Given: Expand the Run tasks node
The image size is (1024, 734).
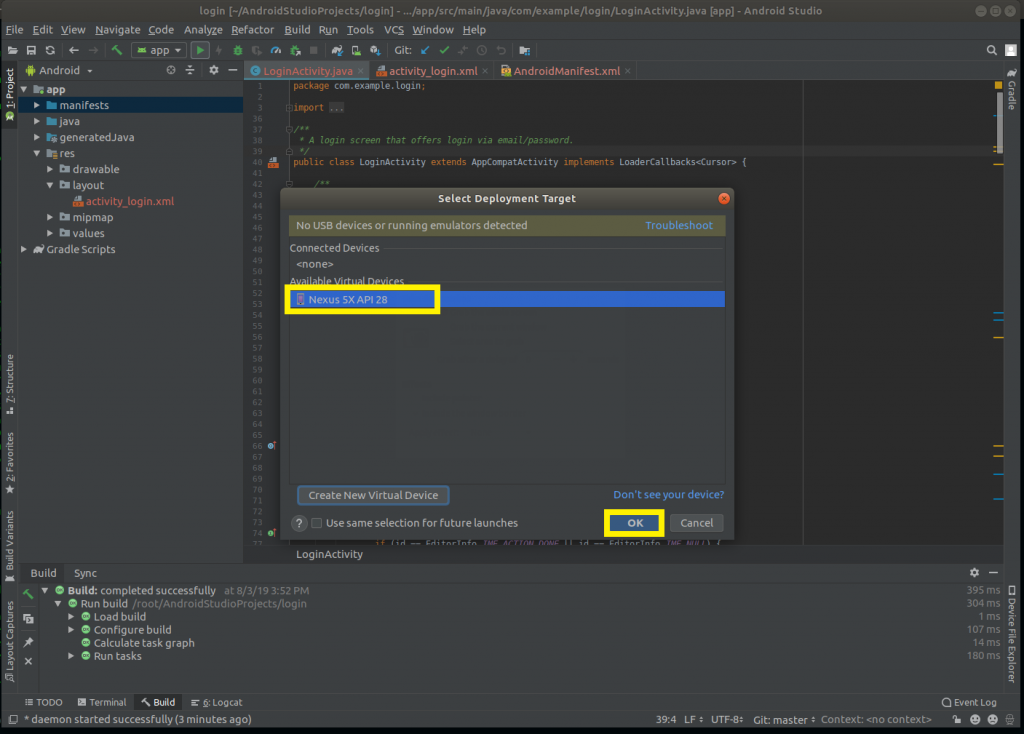Looking at the screenshot, I should [x=71, y=656].
